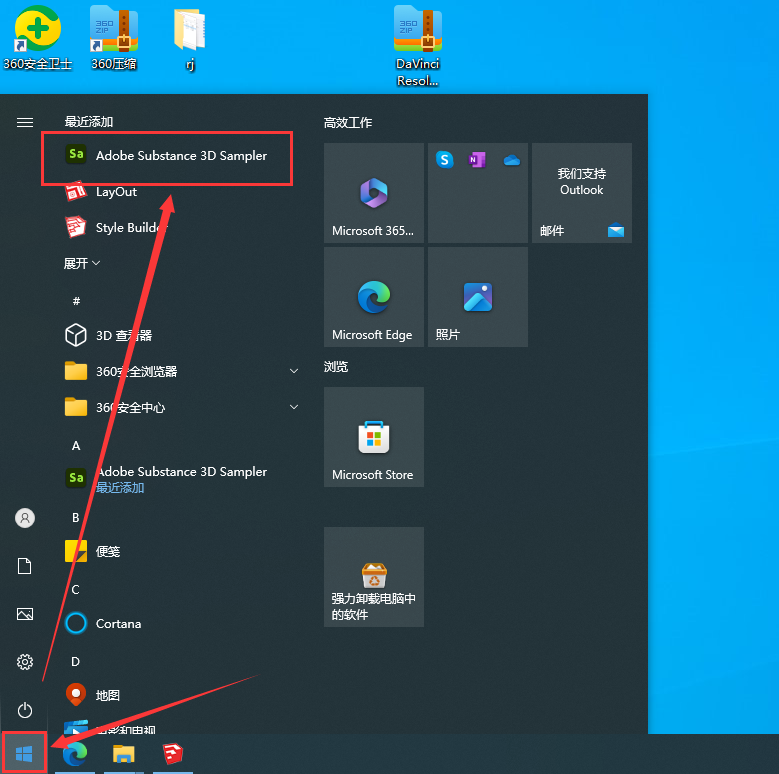Expand the 展开 recently added list
The height and width of the screenshot is (774, 779).
click(x=82, y=263)
